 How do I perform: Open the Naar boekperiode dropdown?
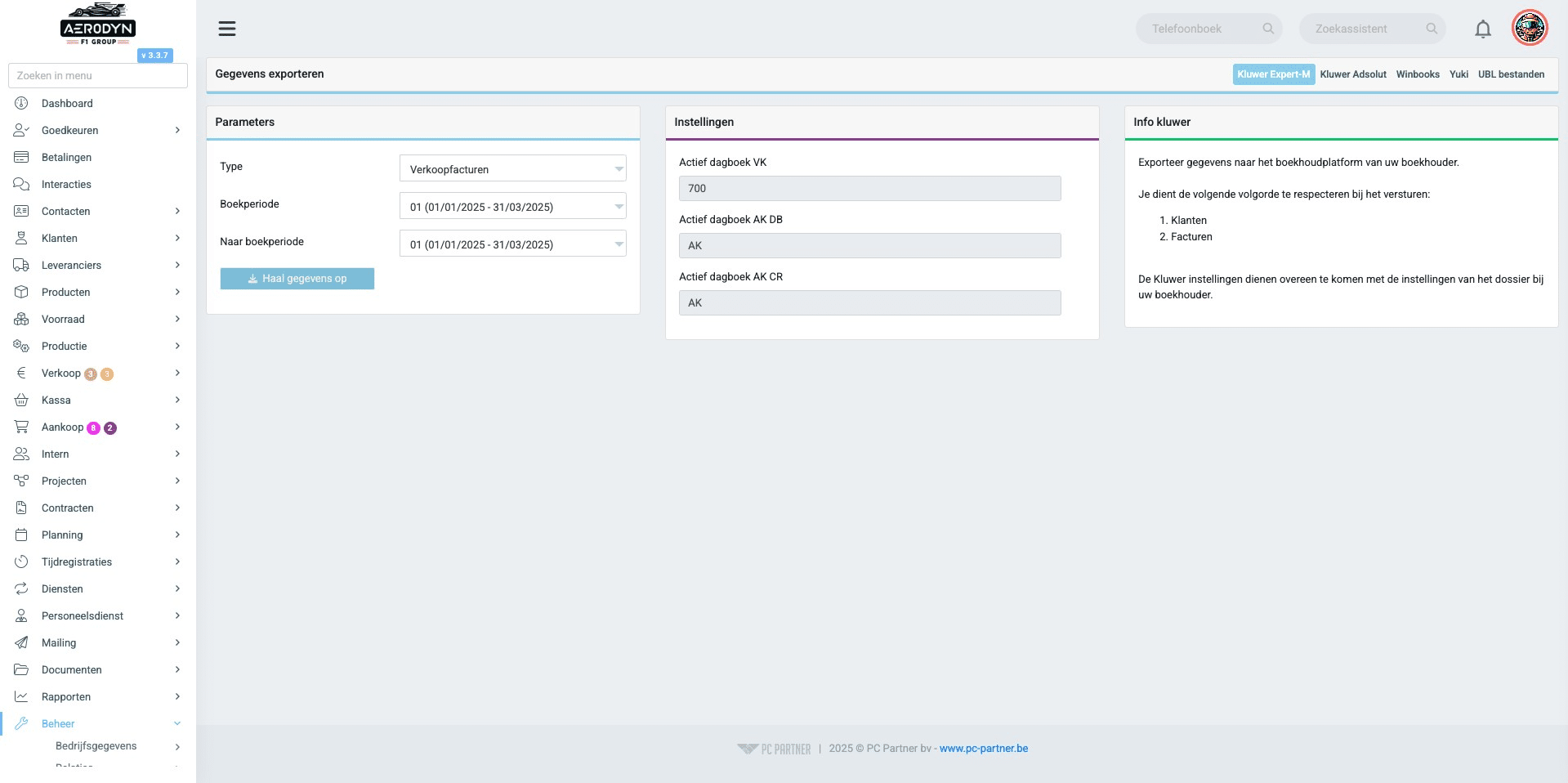point(513,244)
